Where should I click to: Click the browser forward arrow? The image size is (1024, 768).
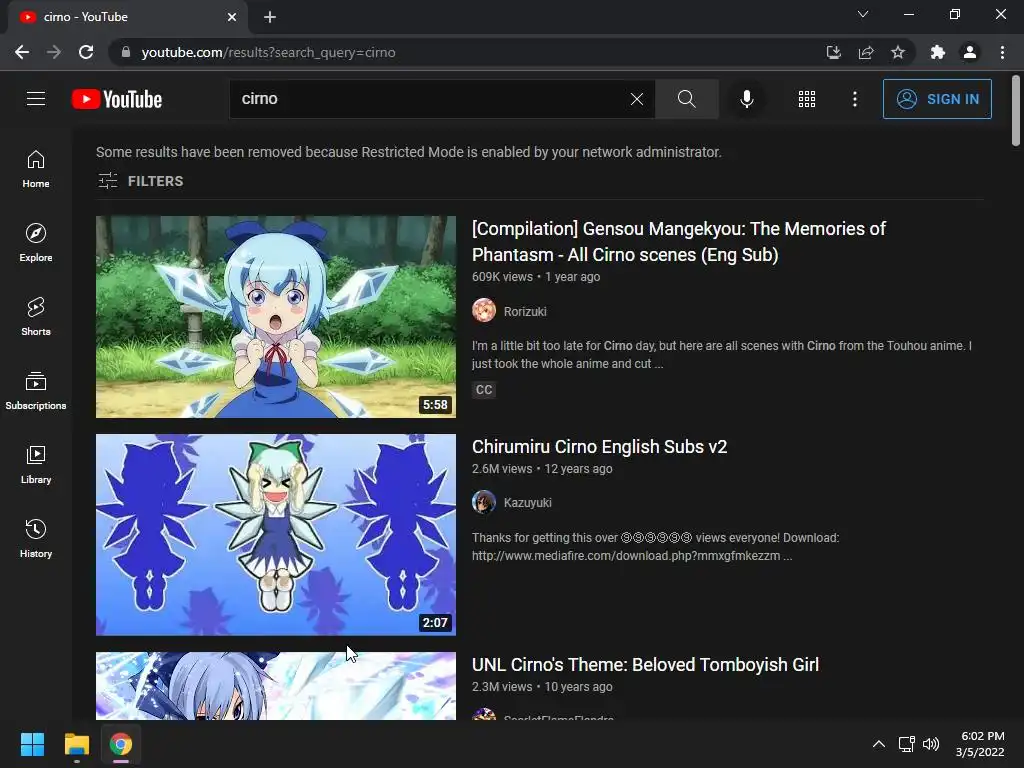pyautogui.click(x=54, y=52)
